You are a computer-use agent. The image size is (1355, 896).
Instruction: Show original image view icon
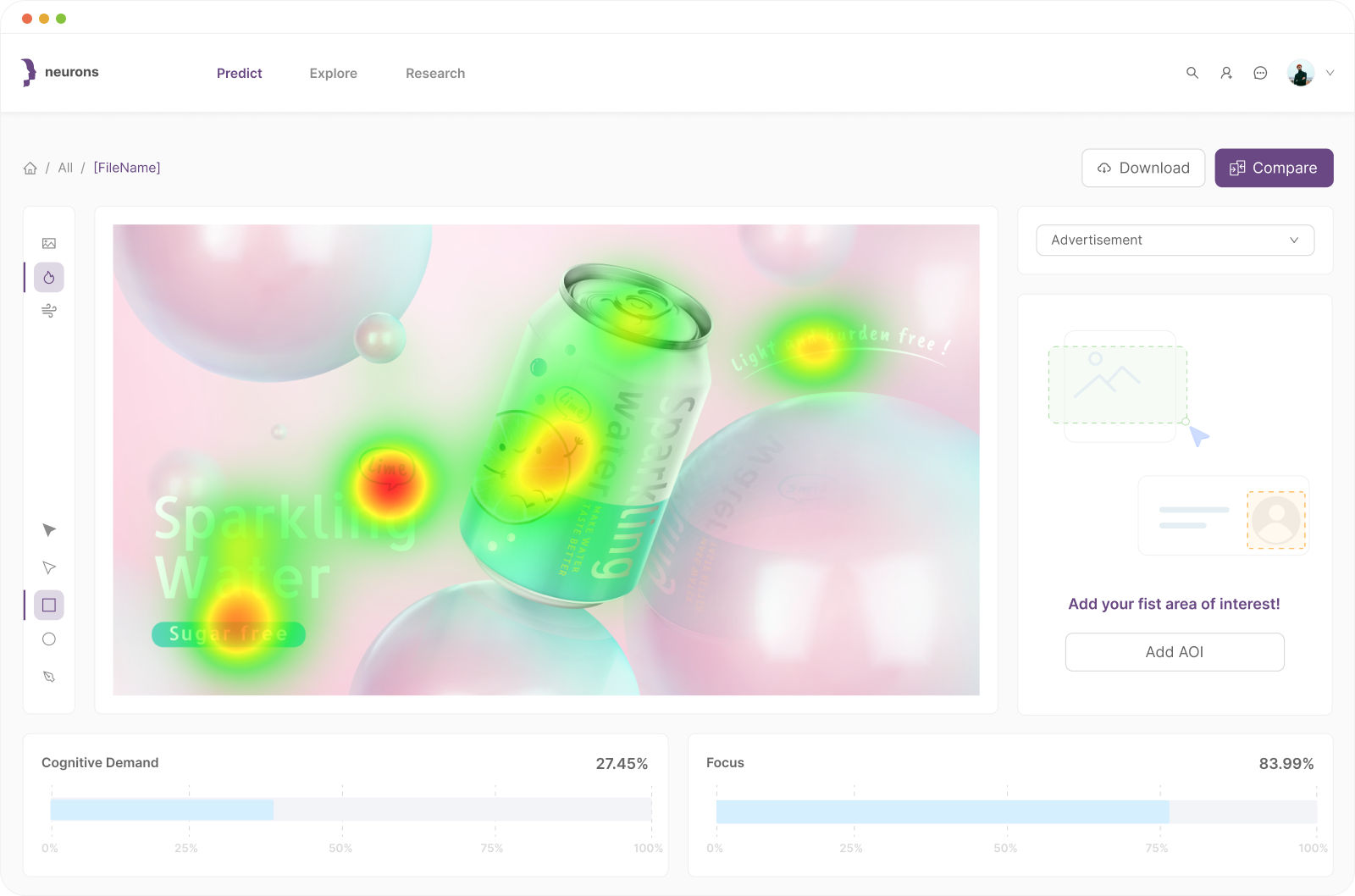(49, 243)
